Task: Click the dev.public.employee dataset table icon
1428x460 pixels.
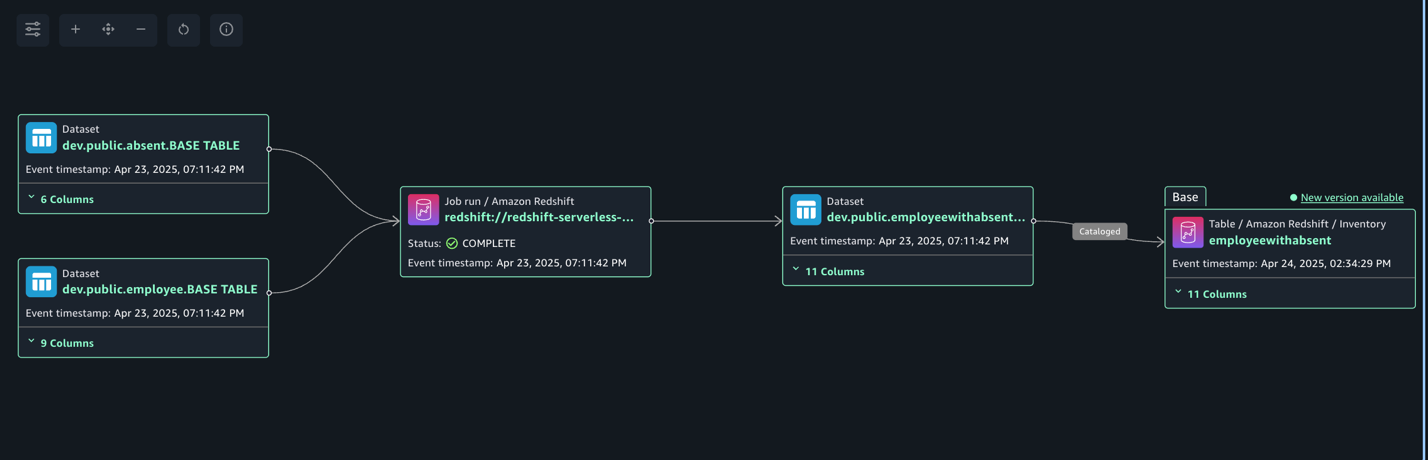Action: pyautogui.click(x=41, y=282)
